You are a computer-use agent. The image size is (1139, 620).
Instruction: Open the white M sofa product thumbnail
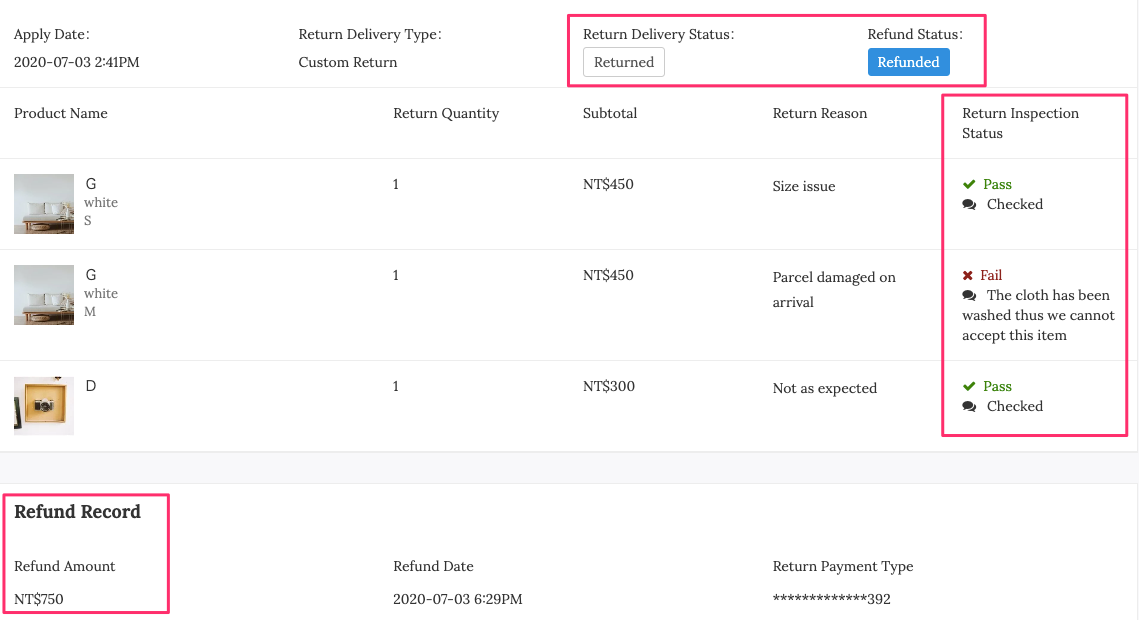pos(44,295)
